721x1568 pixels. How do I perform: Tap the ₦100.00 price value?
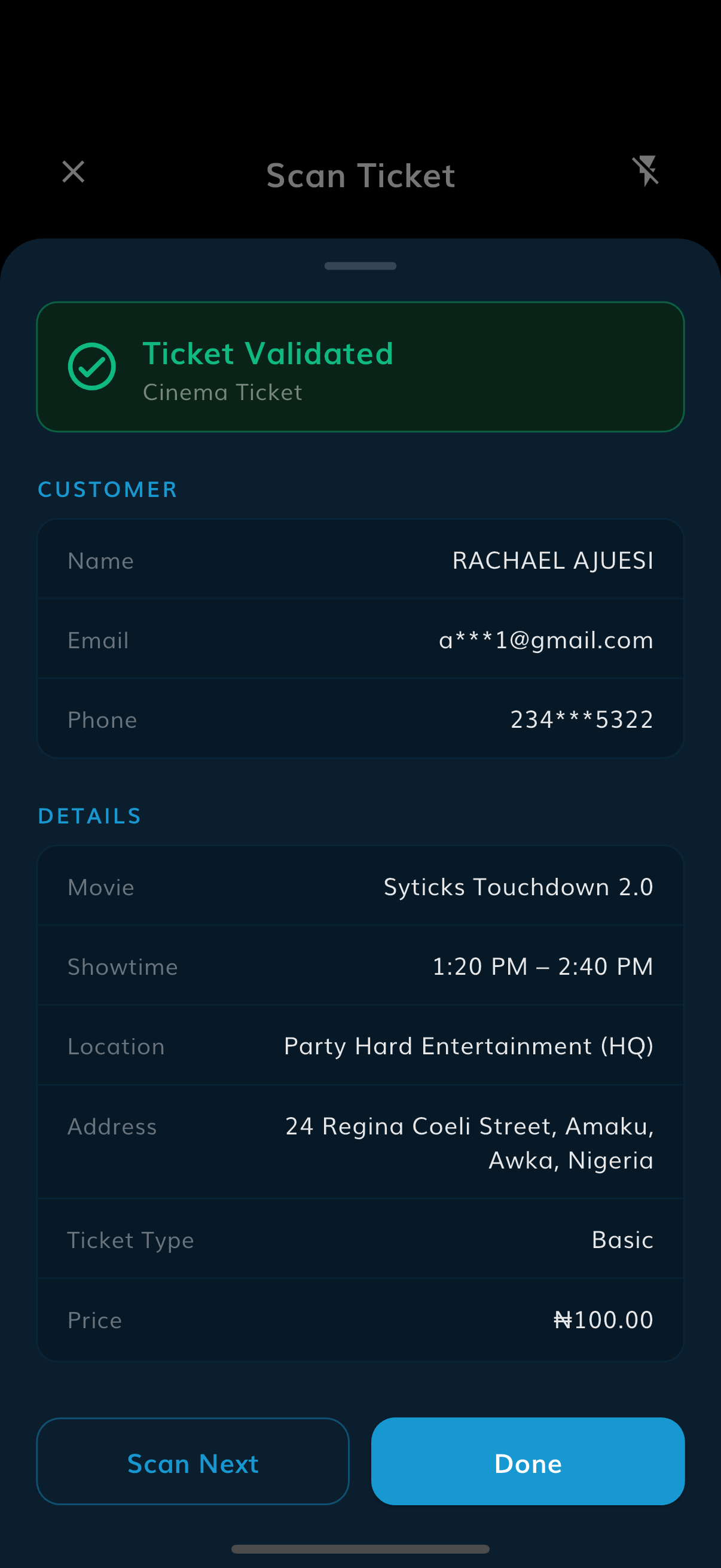click(603, 1320)
